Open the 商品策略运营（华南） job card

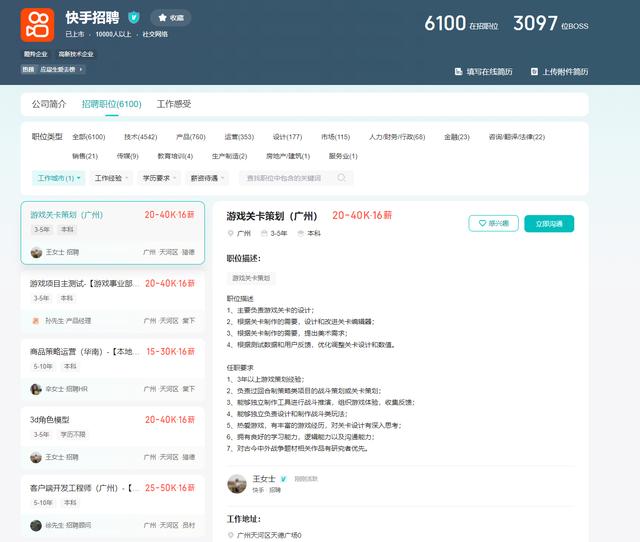113,369
